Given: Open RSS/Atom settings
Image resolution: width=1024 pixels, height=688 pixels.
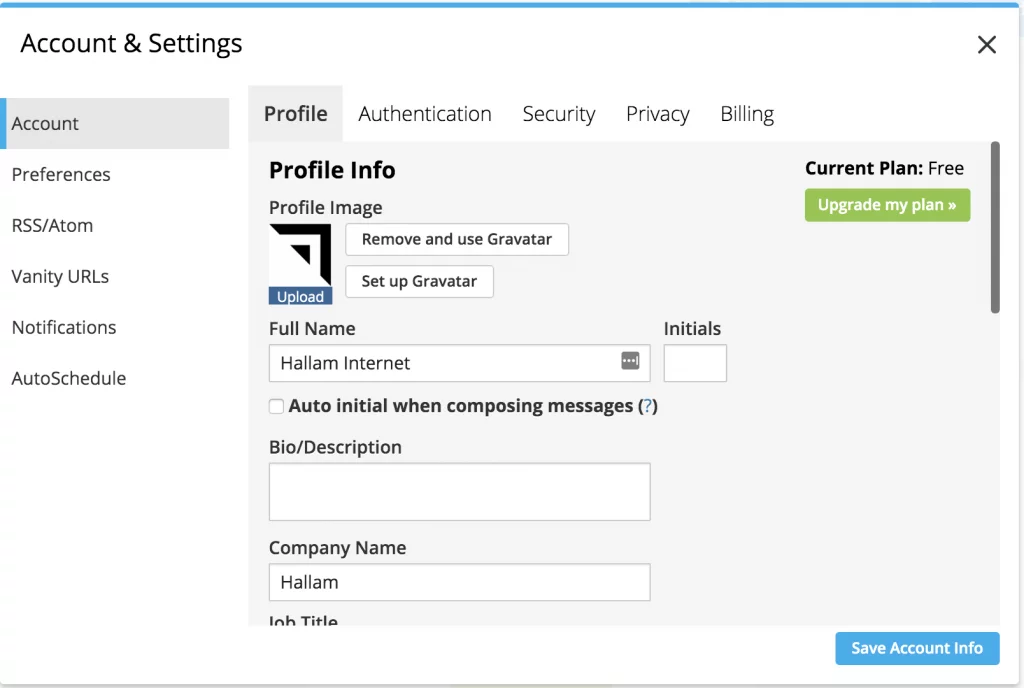Looking at the screenshot, I should [52, 225].
